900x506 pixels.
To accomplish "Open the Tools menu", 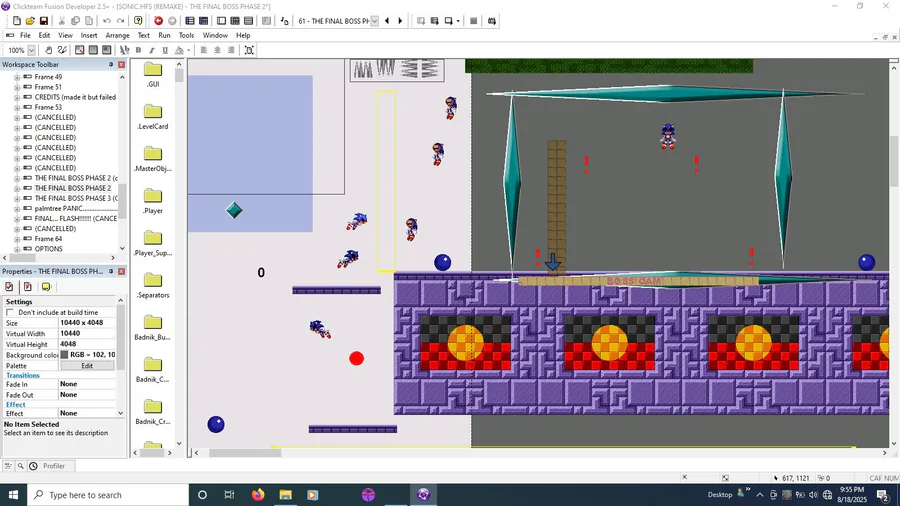I will click(186, 35).
